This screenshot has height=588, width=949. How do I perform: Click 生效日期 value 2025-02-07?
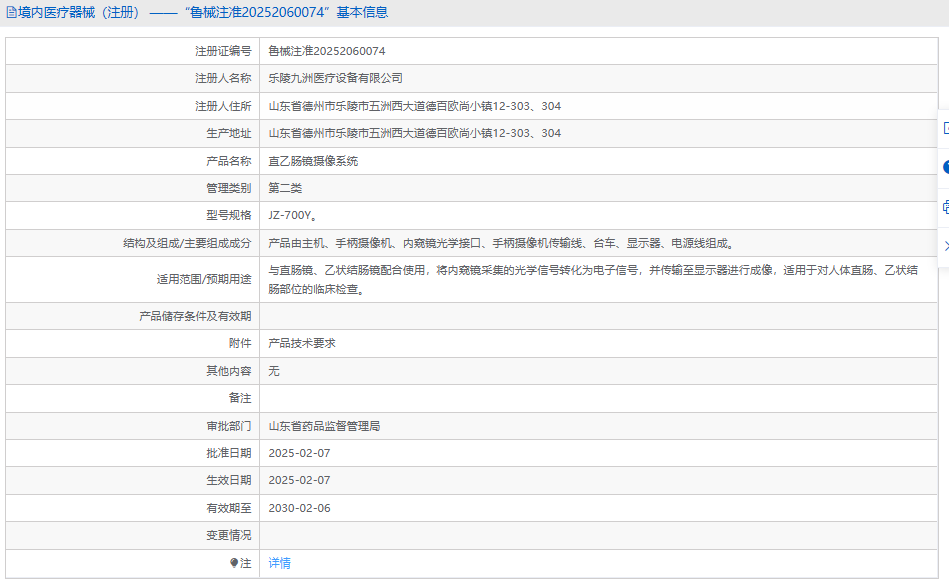(299, 480)
